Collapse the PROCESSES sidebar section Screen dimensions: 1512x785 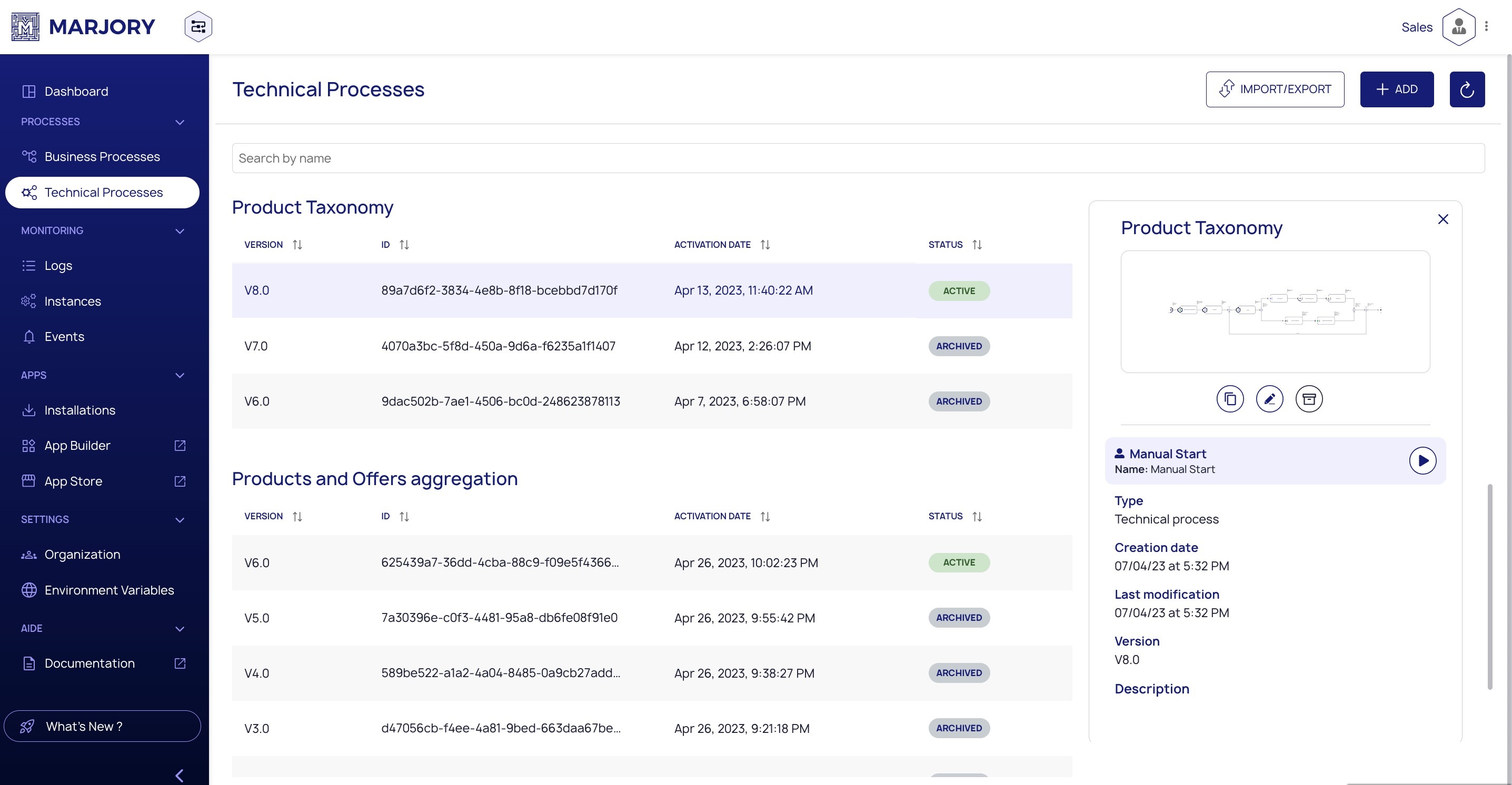(x=180, y=122)
